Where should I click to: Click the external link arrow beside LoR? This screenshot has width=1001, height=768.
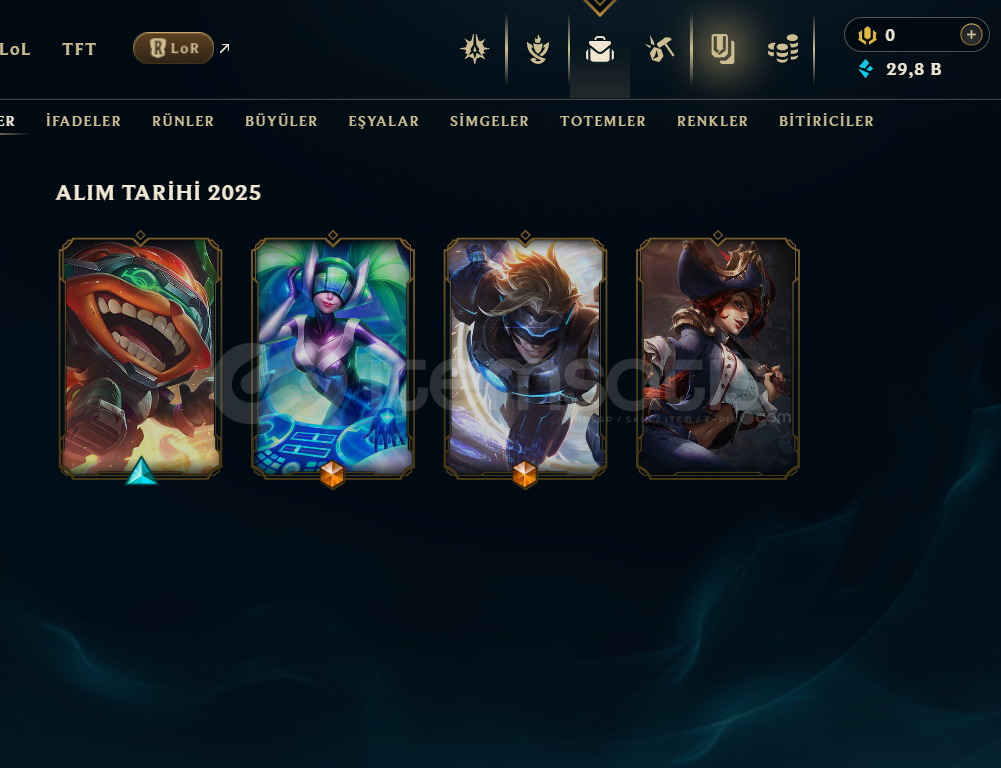224,48
